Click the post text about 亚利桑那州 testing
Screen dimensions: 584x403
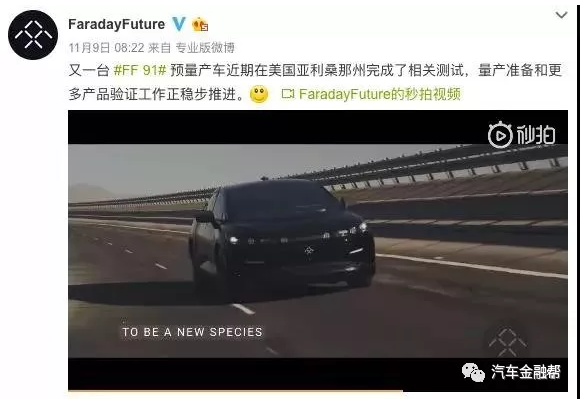tap(315, 82)
